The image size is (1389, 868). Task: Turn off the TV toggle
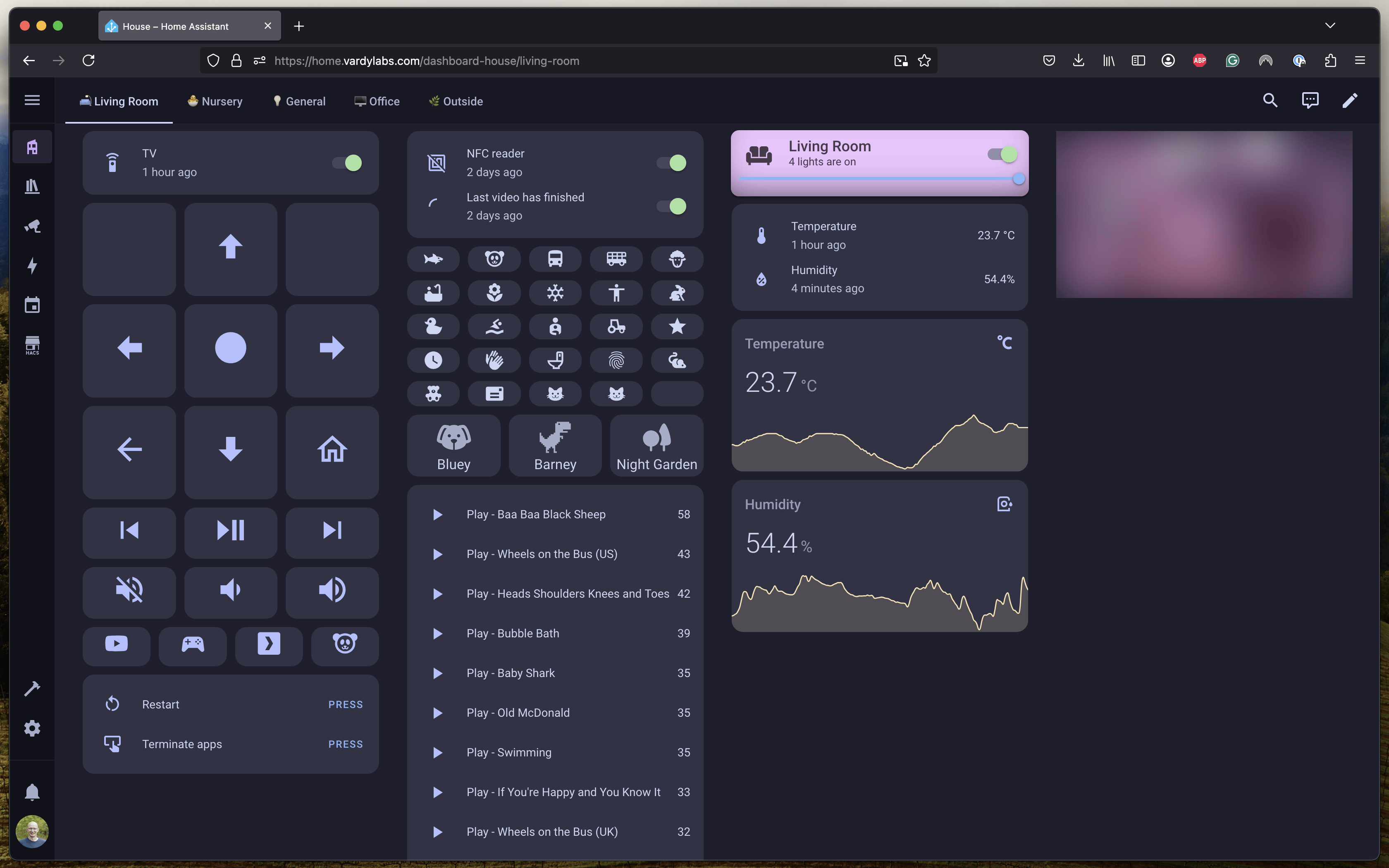pos(347,163)
